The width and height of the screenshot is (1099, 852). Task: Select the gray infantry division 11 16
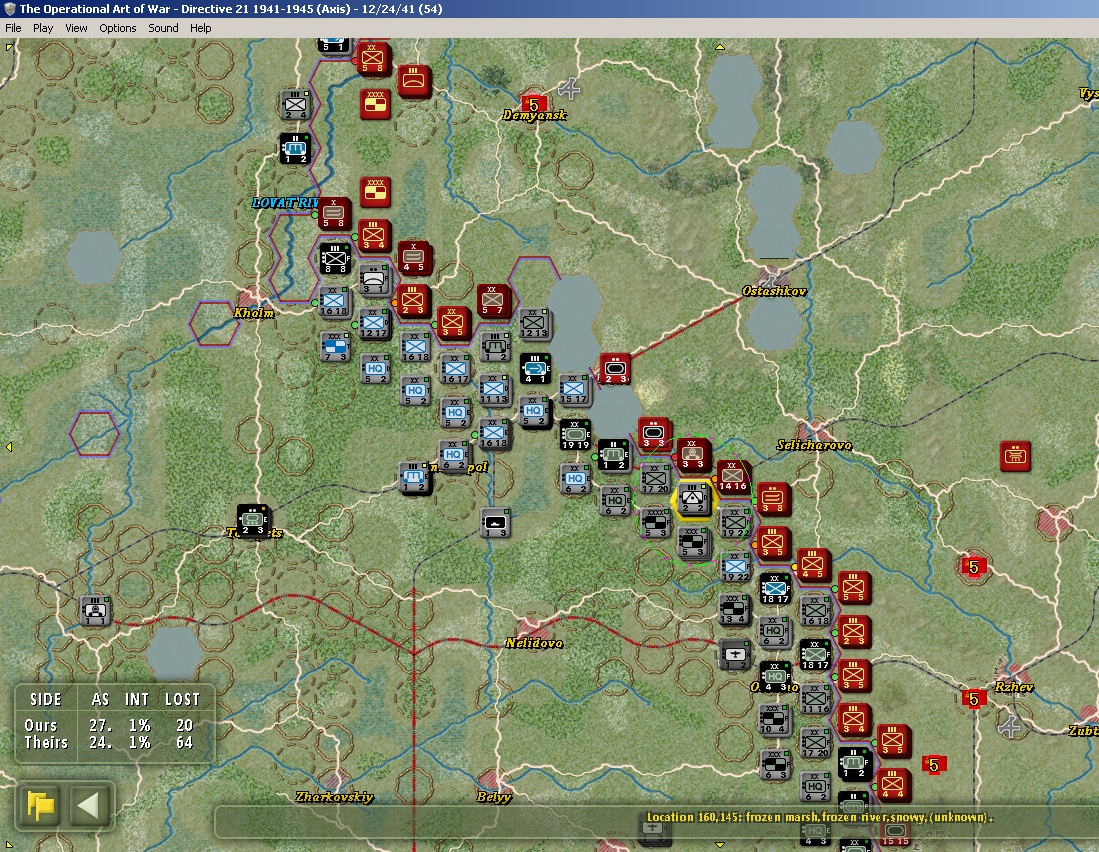(x=815, y=699)
